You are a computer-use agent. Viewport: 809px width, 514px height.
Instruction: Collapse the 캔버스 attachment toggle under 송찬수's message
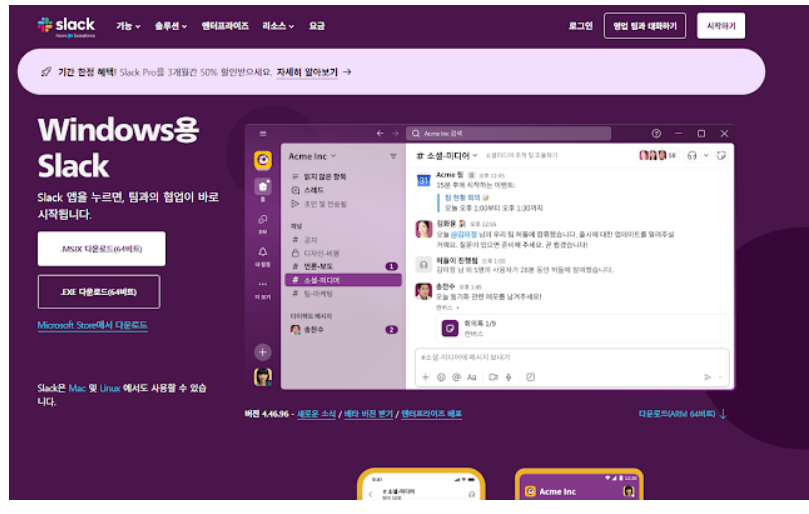(x=448, y=308)
